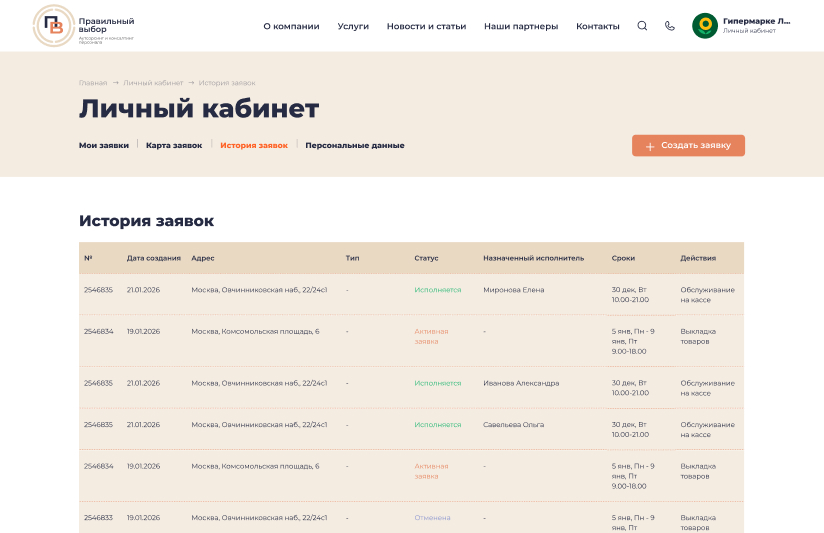Select executor Савельева Ольга
The height and width of the screenshot is (533, 824).
coord(513,425)
